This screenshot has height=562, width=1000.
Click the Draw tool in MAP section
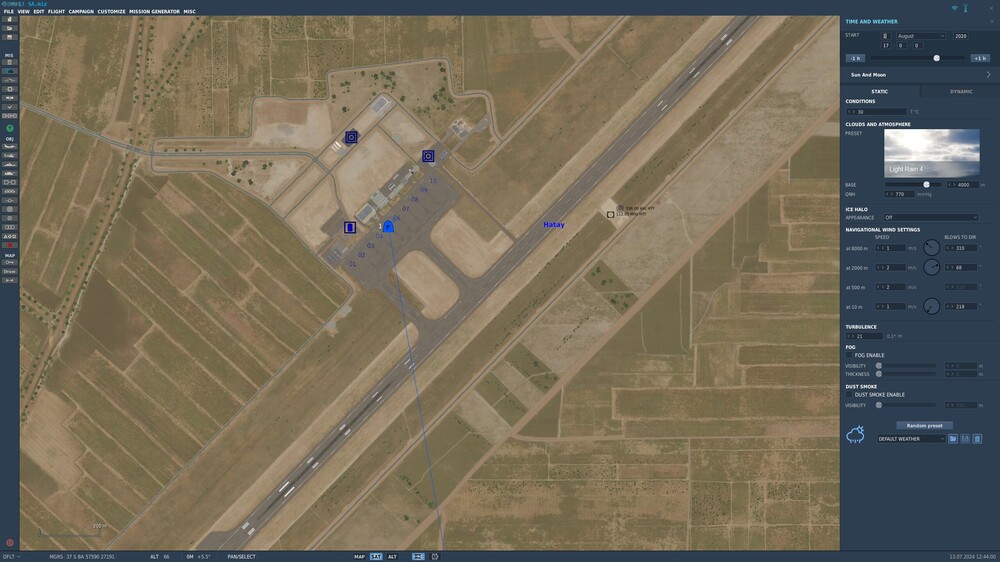[x=10, y=271]
